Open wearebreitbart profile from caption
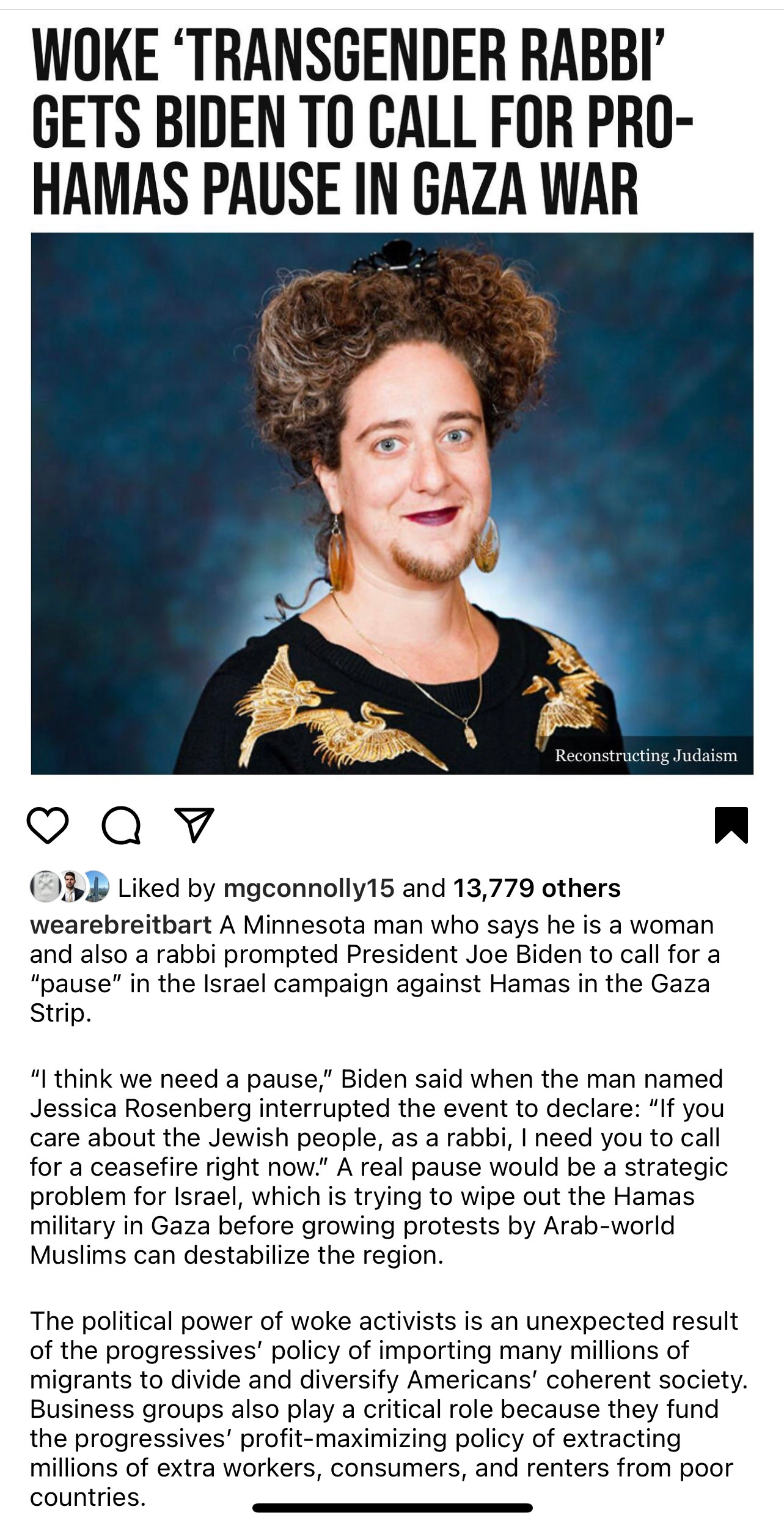 (x=120, y=925)
